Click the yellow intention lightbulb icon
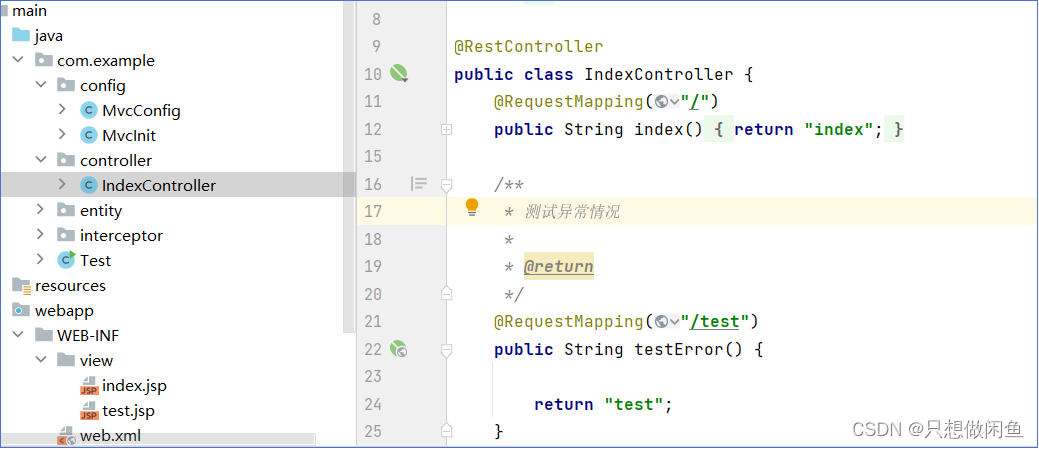 pyautogui.click(x=472, y=208)
